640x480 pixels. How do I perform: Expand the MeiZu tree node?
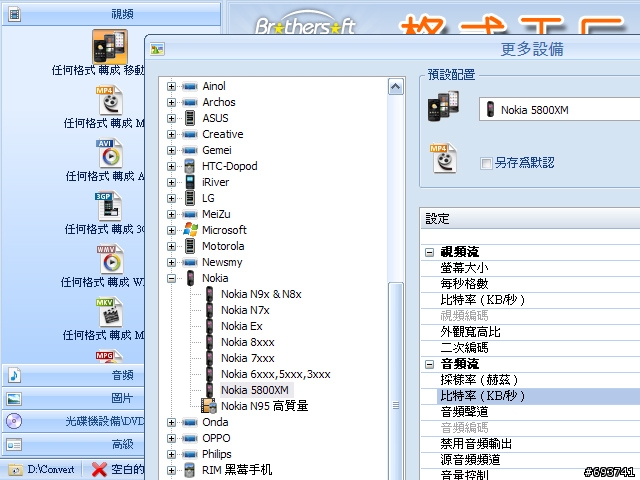(x=171, y=214)
